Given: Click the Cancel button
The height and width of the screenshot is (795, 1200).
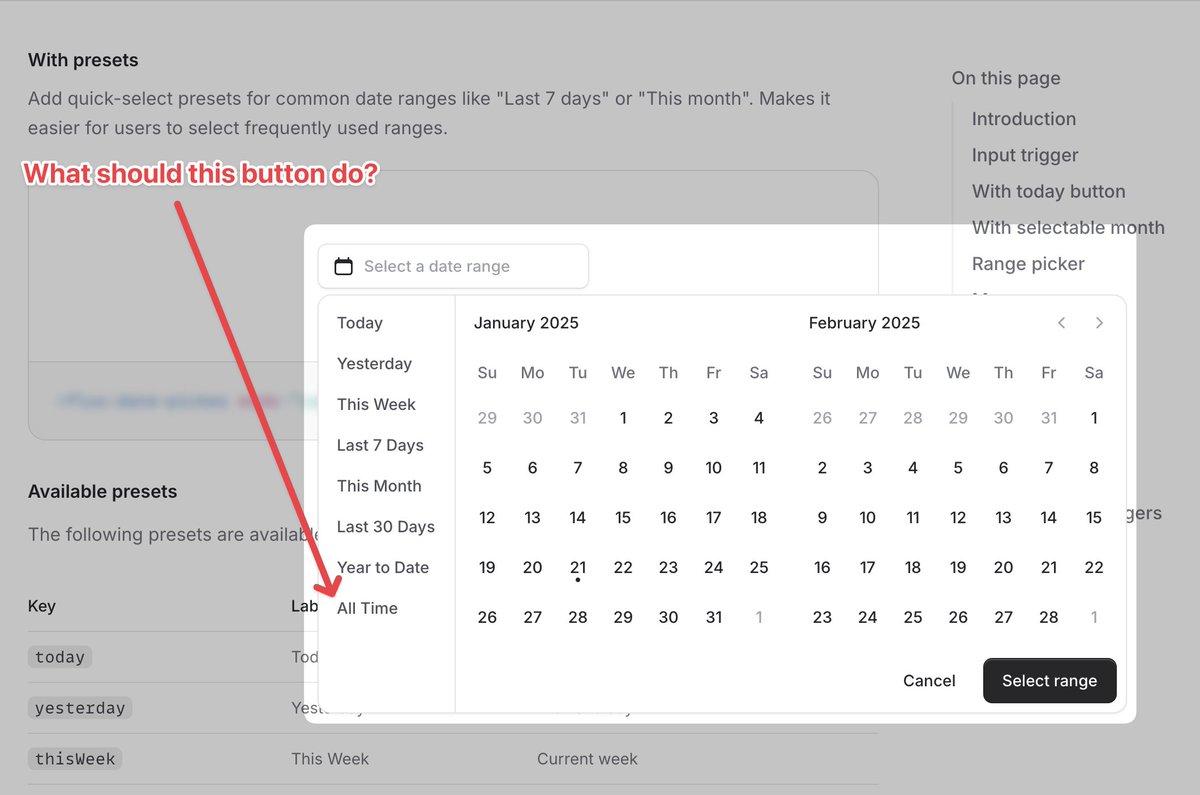Looking at the screenshot, I should tap(929, 681).
